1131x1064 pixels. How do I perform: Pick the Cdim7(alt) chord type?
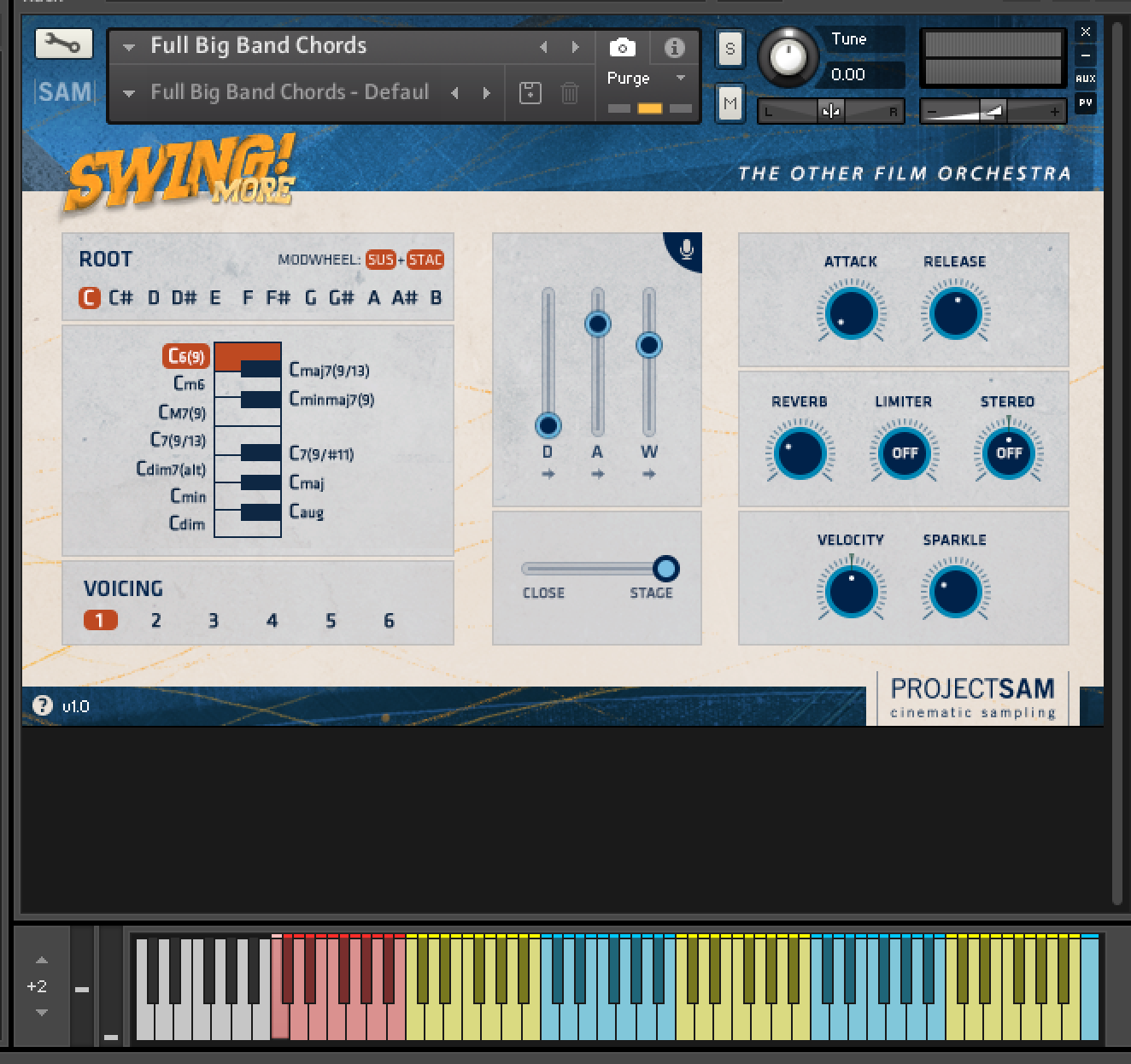click(171, 469)
